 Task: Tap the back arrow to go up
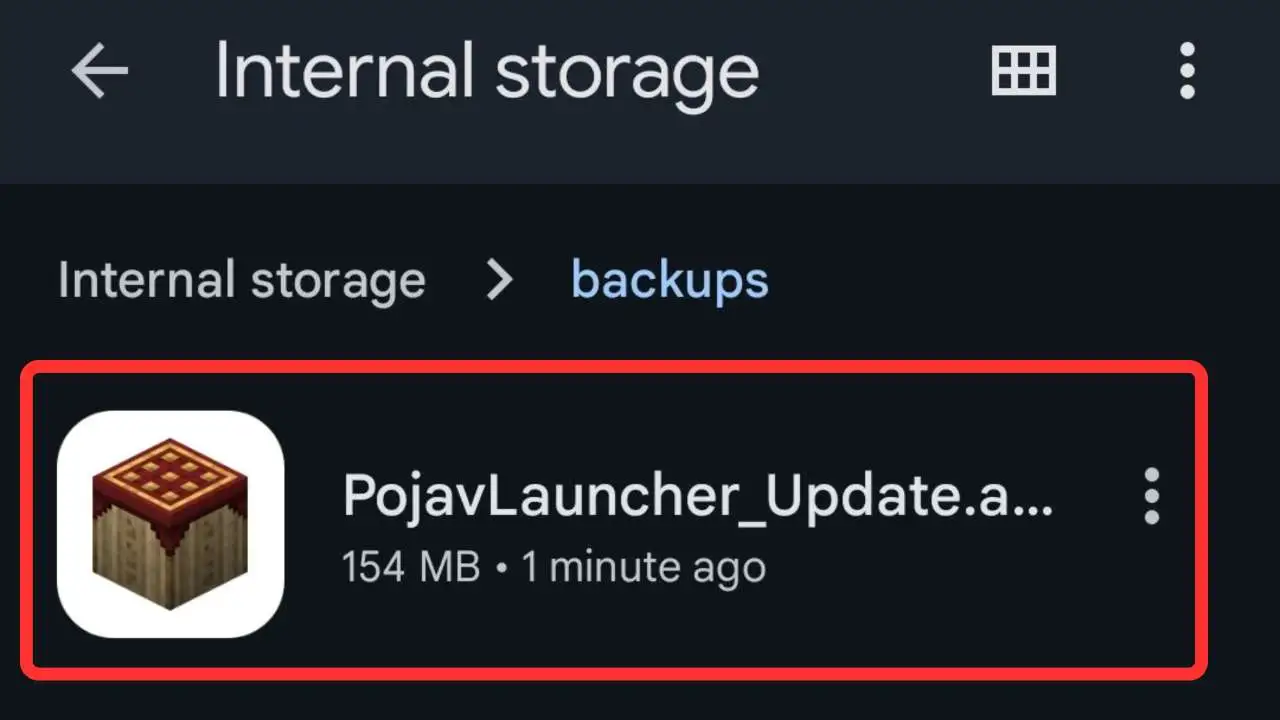click(x=97, y=70)
